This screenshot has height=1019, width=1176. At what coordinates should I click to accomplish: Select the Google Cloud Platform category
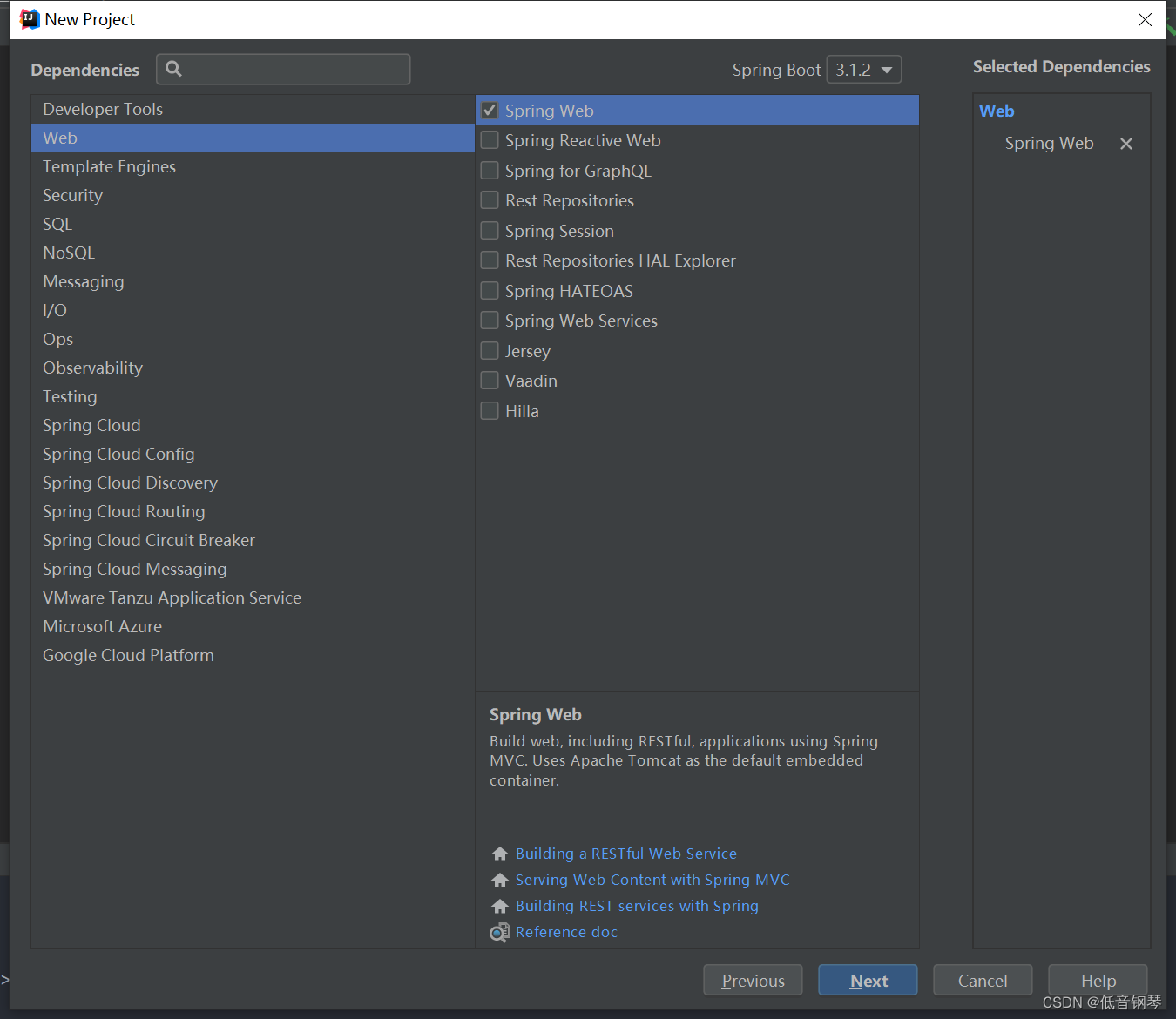point(253,655)
